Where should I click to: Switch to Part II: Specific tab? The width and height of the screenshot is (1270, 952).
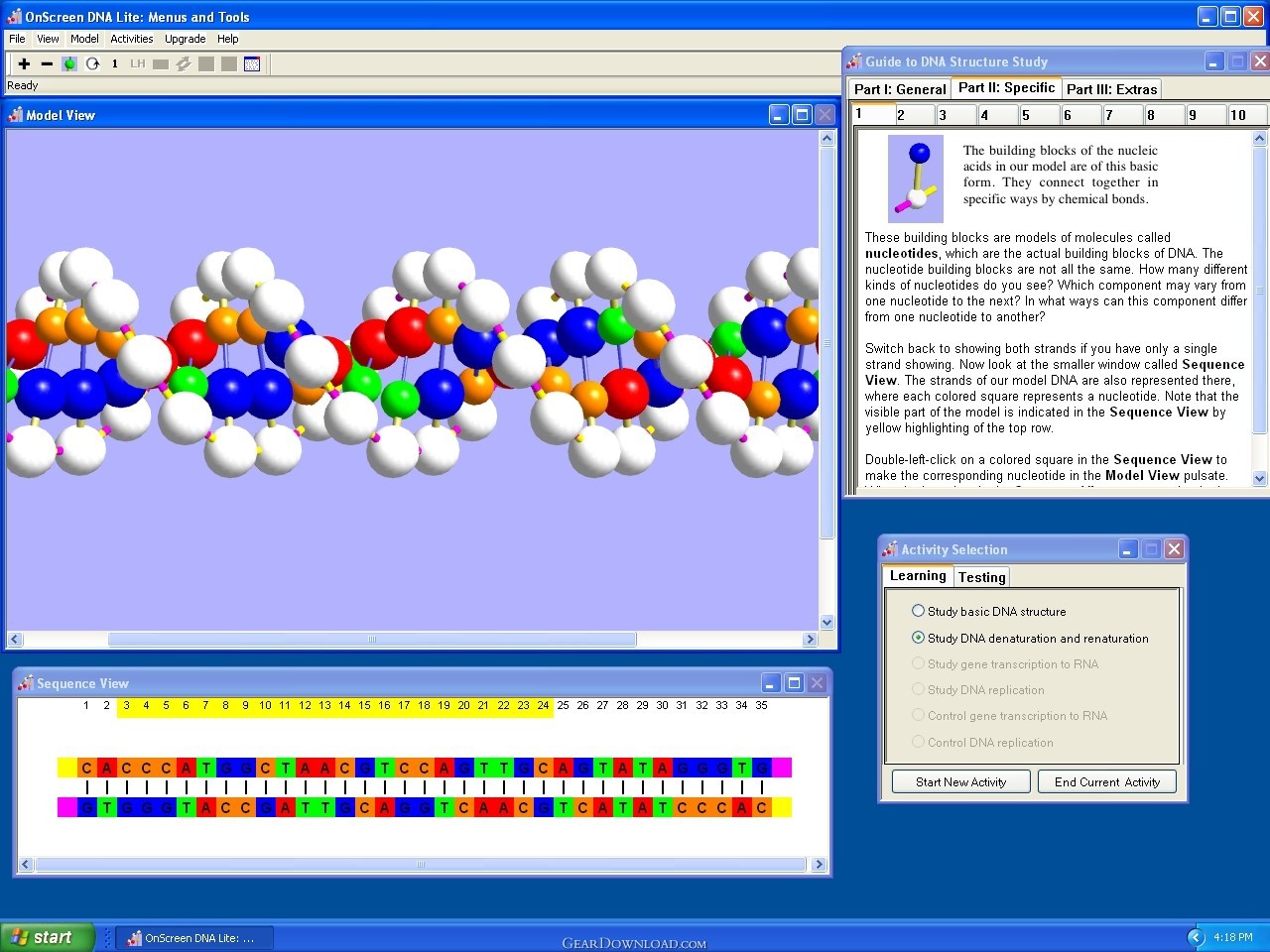[x=1006, y=87]
